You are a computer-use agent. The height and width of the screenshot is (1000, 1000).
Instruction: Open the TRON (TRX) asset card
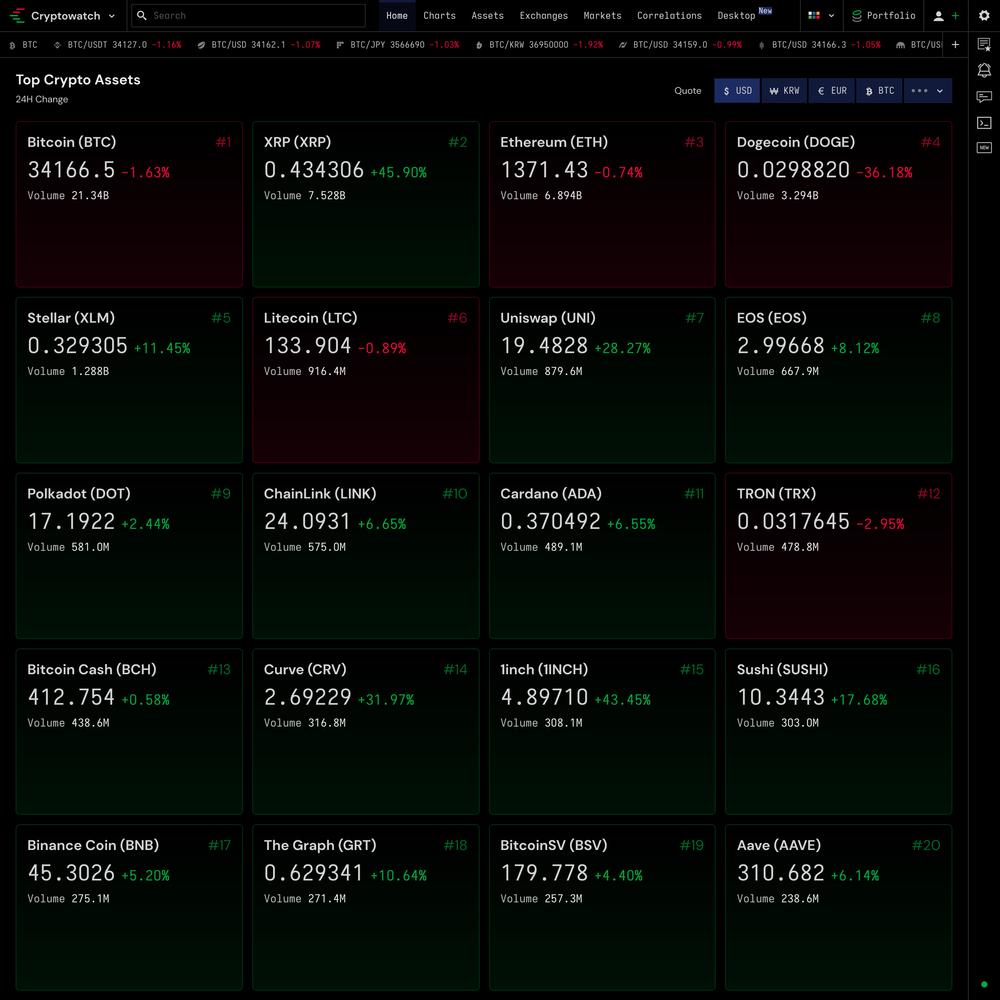(839, 555)
